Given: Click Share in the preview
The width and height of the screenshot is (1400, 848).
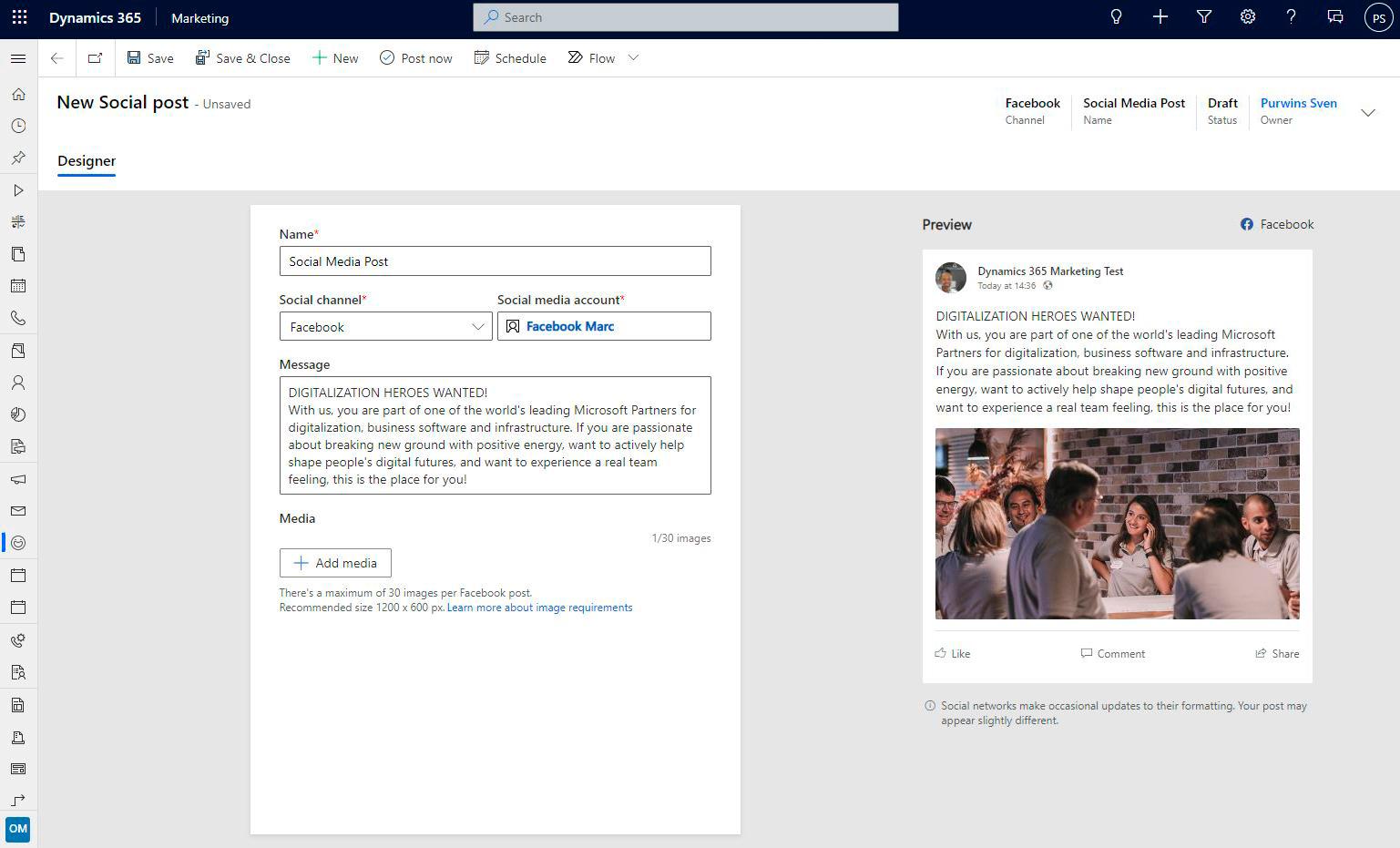Looking at the screenshot, I should (x=1277, y=653).
